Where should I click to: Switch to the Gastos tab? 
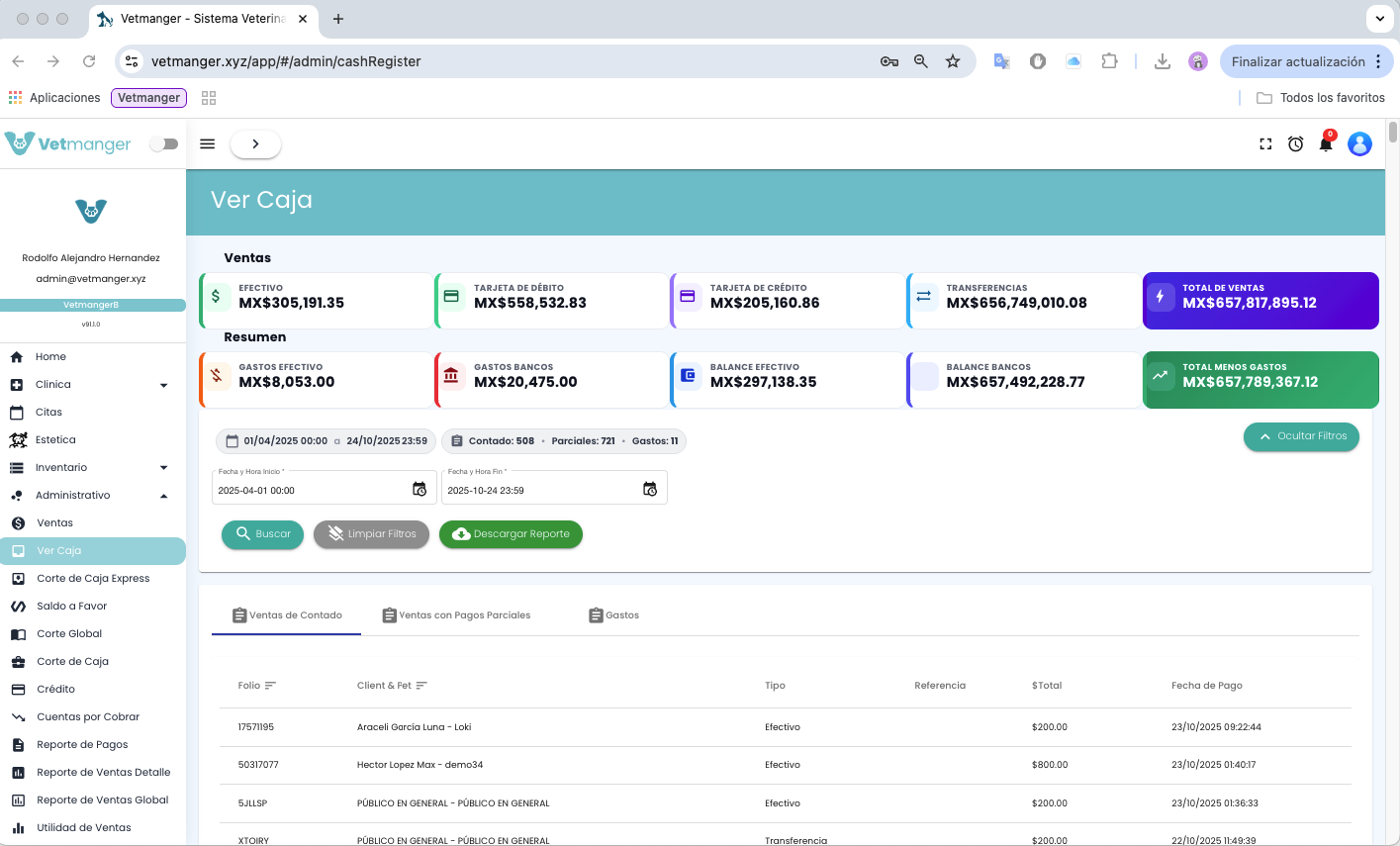[613, 615]
